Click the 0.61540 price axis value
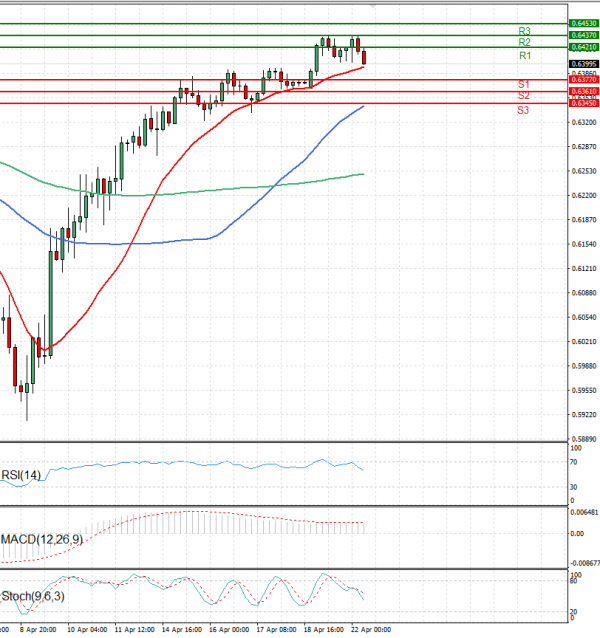 point(584,244)
